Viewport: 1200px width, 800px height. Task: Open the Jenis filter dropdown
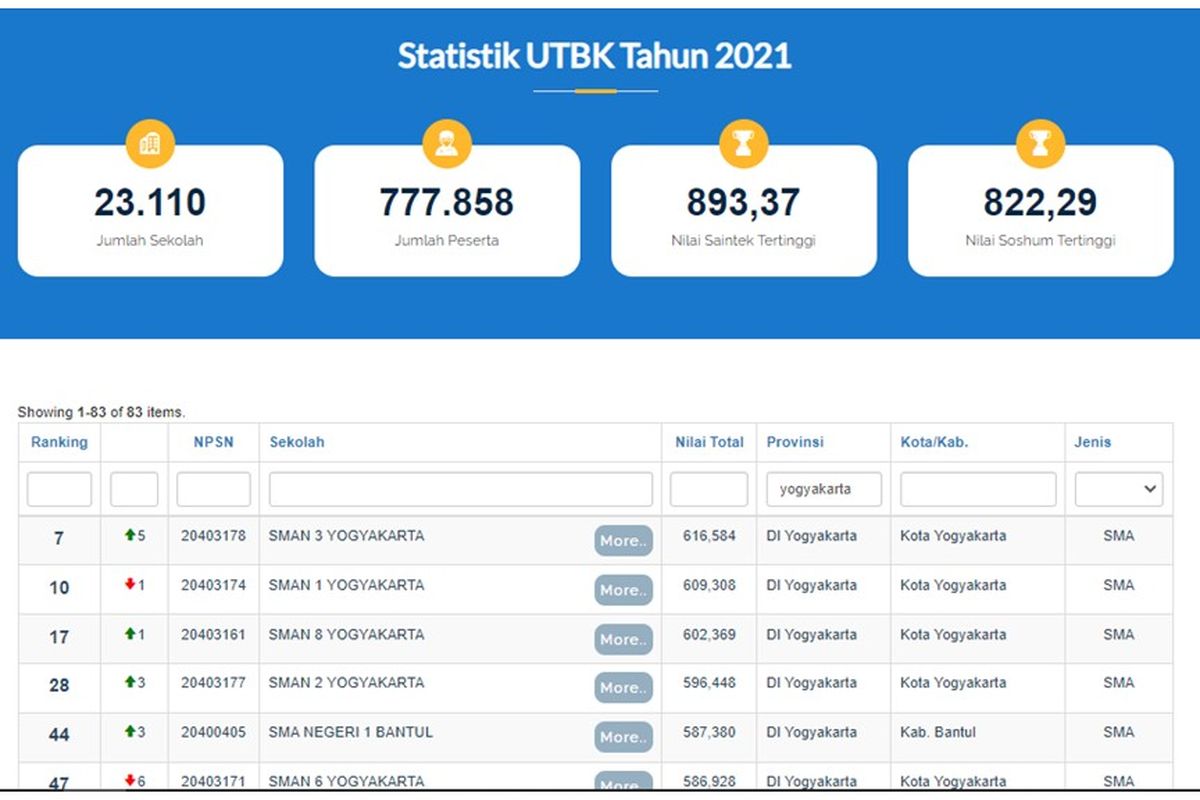(1118, 489)
